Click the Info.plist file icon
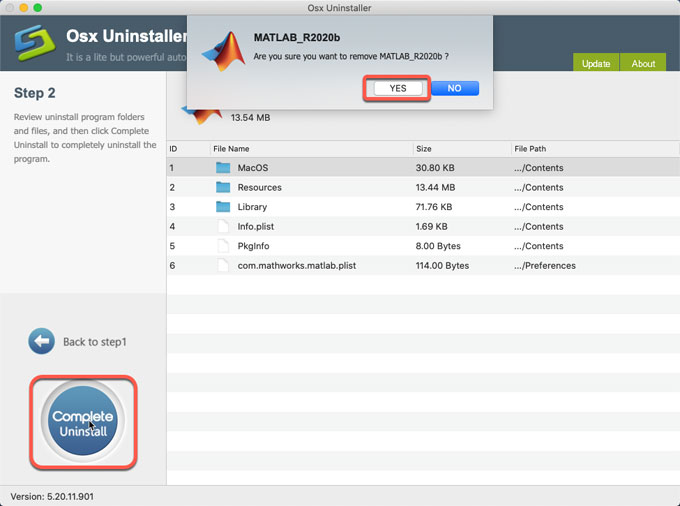Viewport: 680px width, 506px height. 223,226
